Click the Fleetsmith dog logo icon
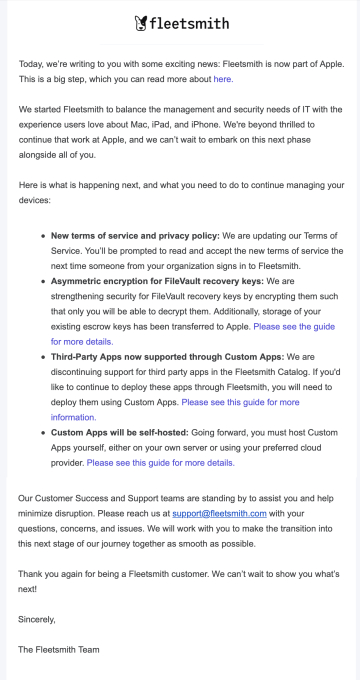The image size is (360, 680). coord(141,23)
